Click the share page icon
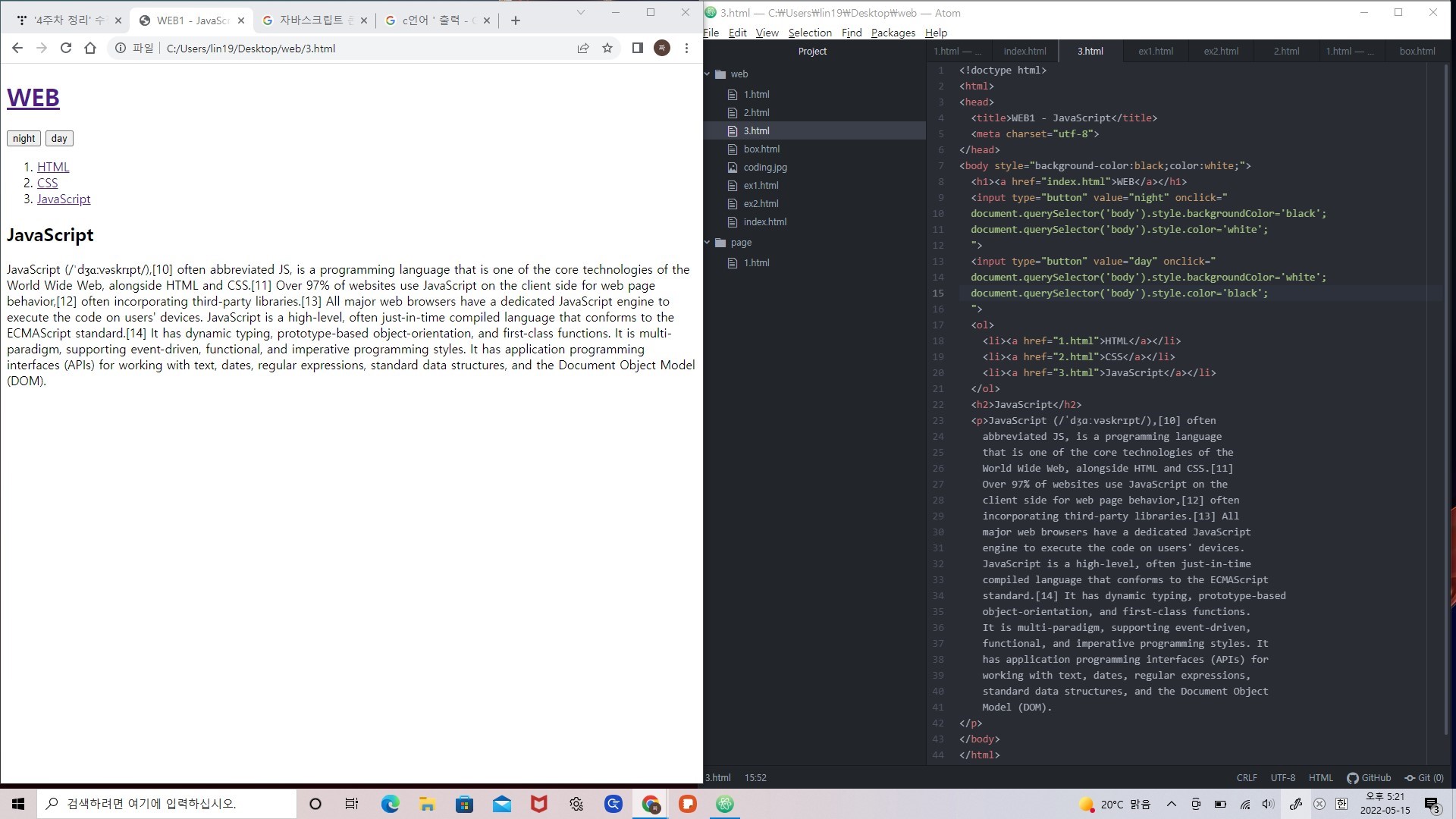The width and height of the screenshot is (1456, 819). 582,48
